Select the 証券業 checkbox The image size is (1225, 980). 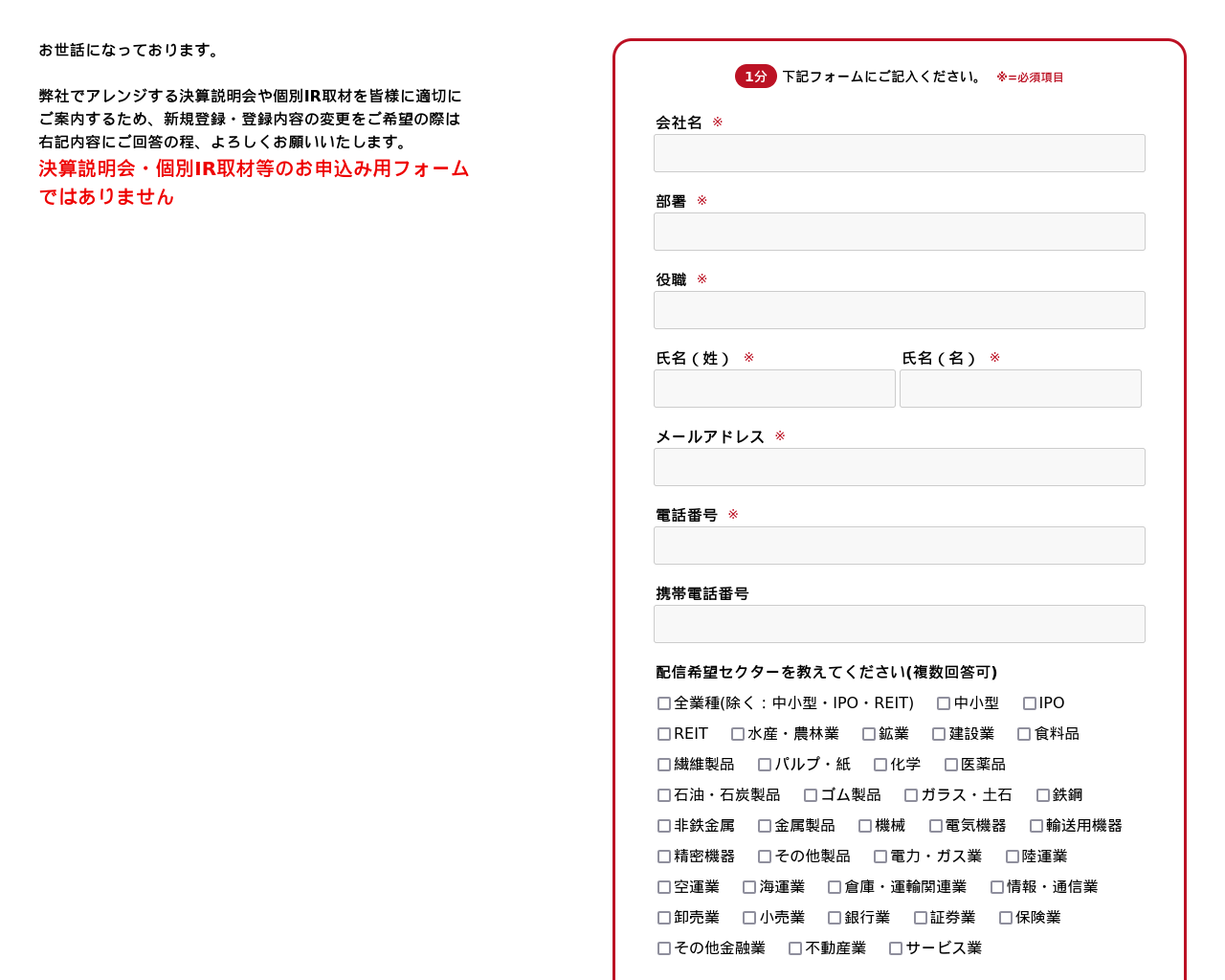[x=921, y=918]
